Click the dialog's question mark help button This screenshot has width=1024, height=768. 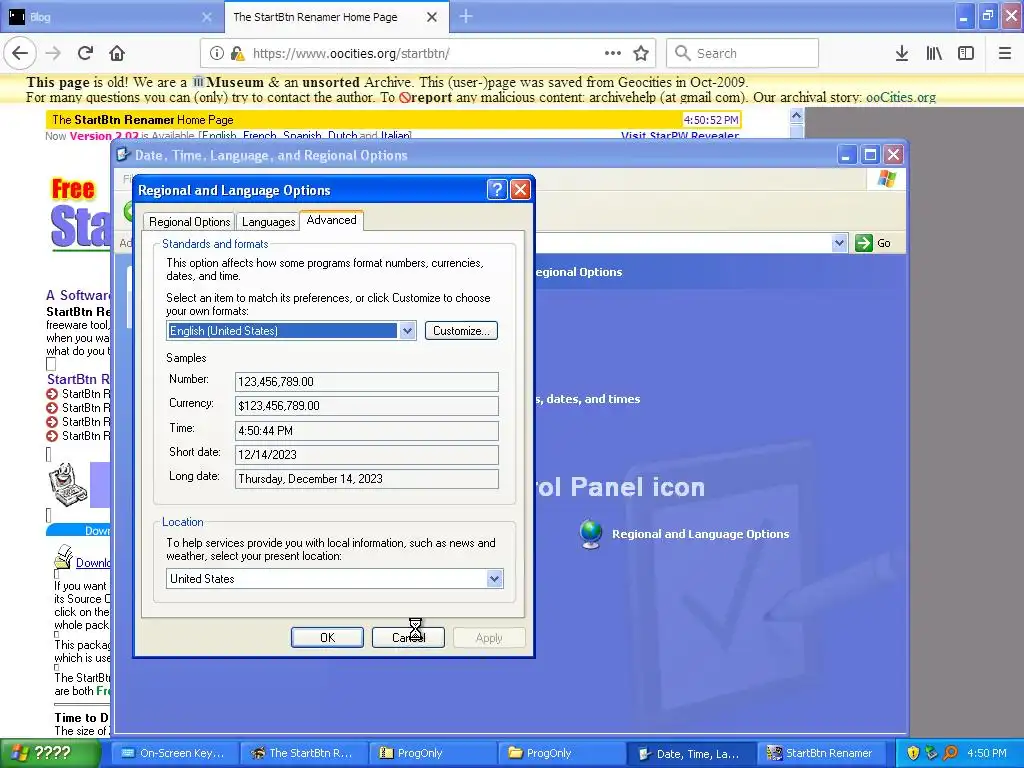(x=497, y=189)
